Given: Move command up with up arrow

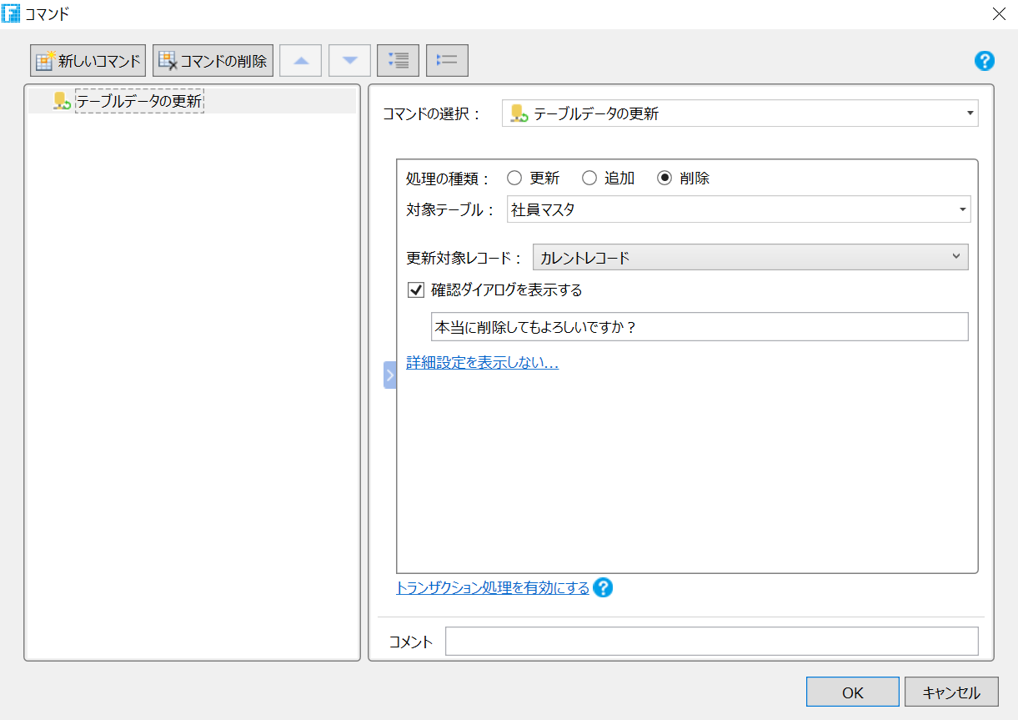Looking at the screenshot, I should tap(301, 61).
